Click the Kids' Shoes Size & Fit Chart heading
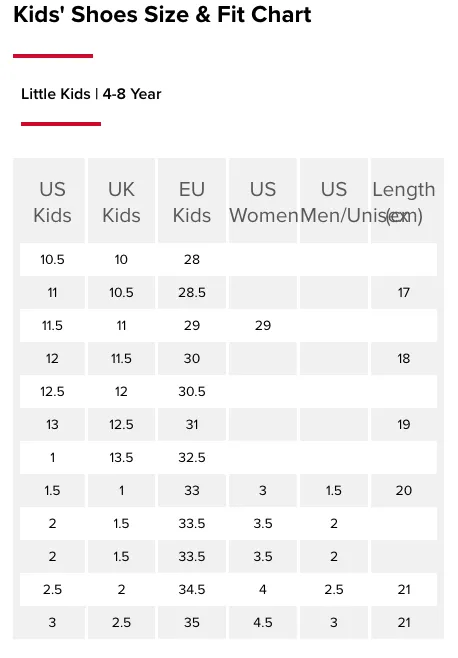458x658 pixels. click(x=162, y=15)
